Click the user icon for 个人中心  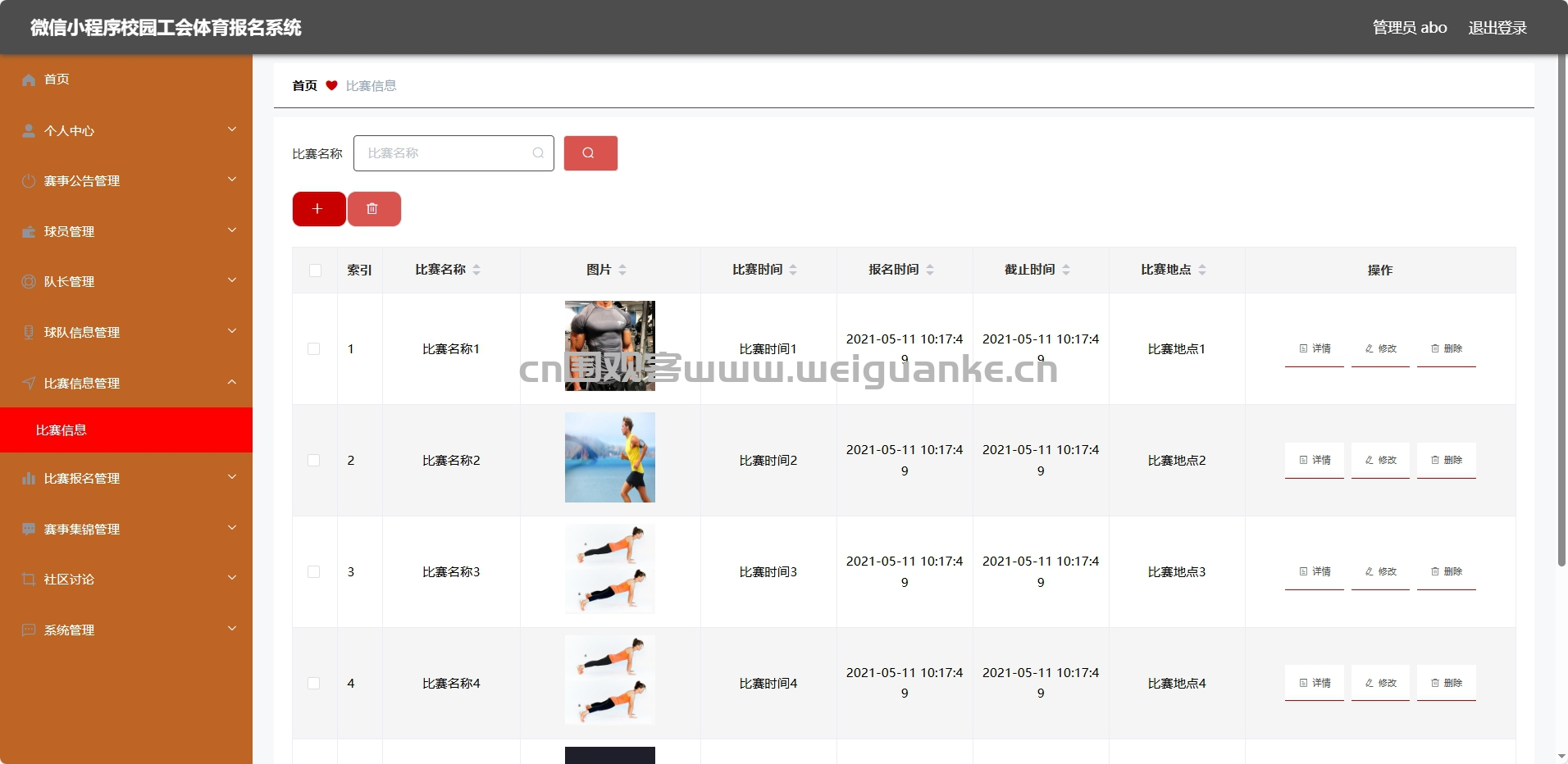(x=29, y=131)
